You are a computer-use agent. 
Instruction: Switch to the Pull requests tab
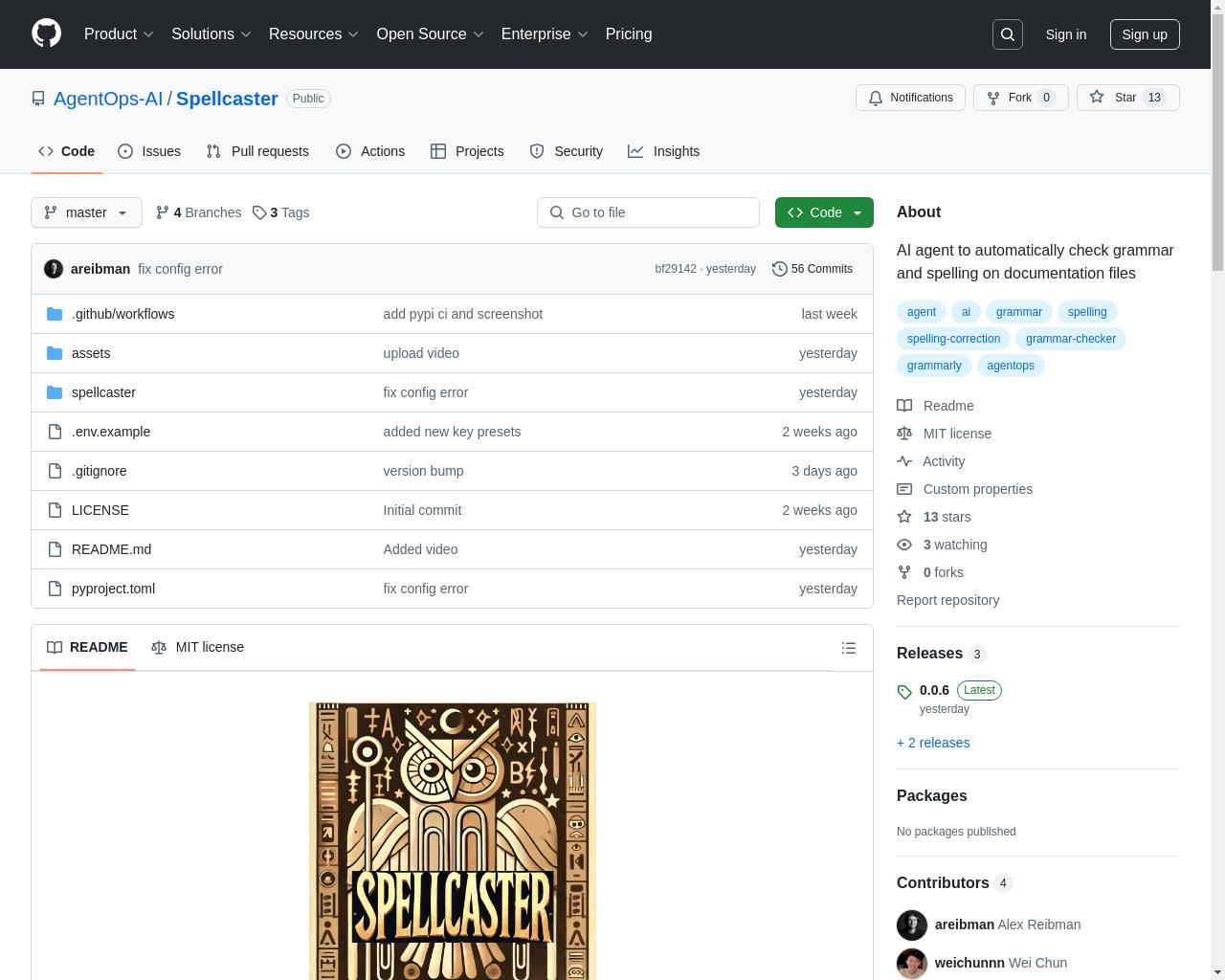click(257, 151)
